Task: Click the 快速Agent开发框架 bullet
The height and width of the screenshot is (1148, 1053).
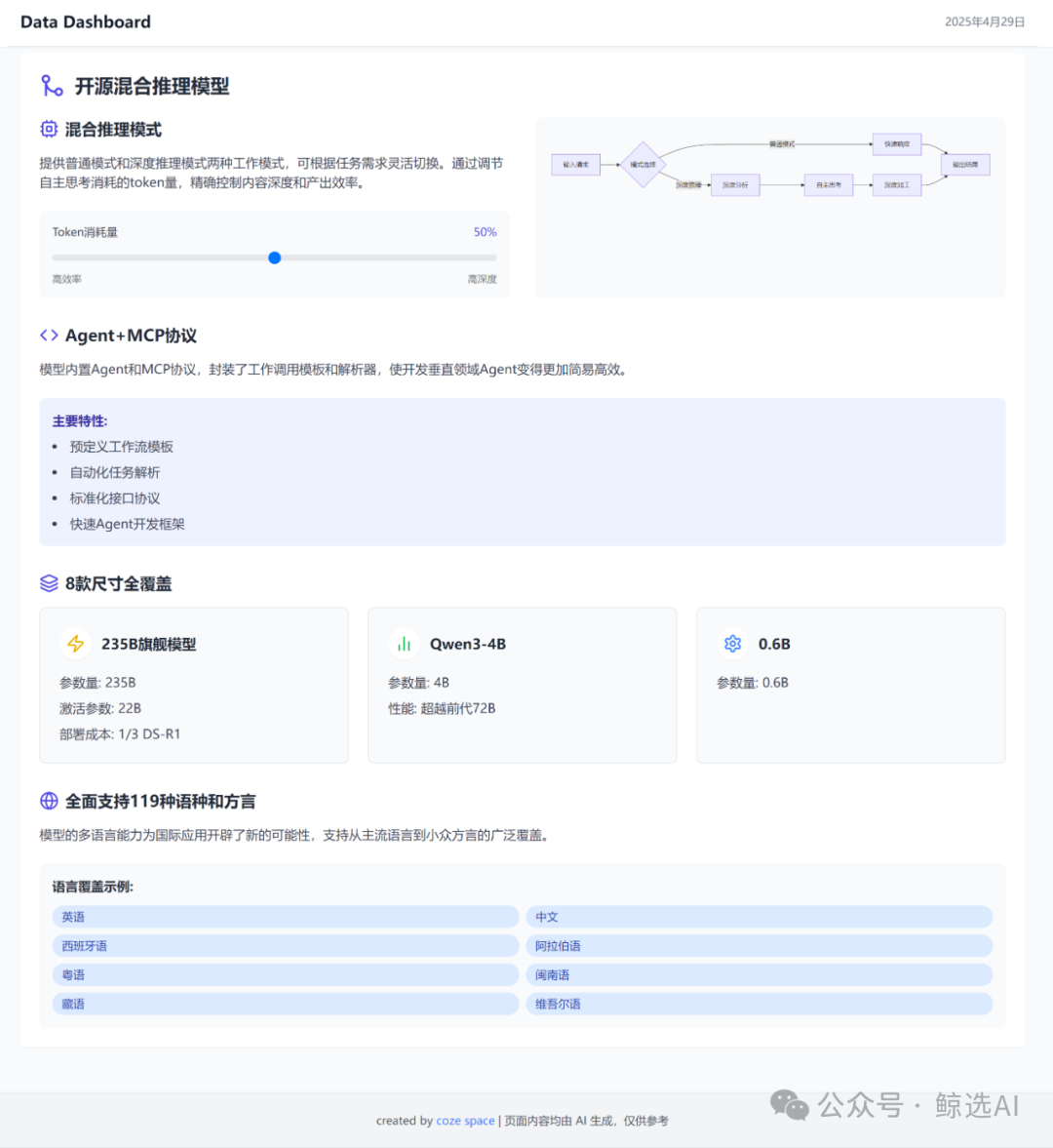Action: 128,524
